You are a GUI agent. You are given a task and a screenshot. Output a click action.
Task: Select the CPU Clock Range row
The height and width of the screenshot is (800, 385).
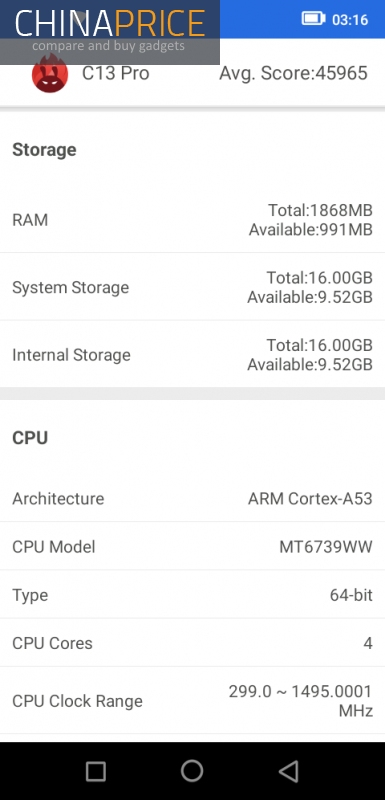tap(192, 701)
